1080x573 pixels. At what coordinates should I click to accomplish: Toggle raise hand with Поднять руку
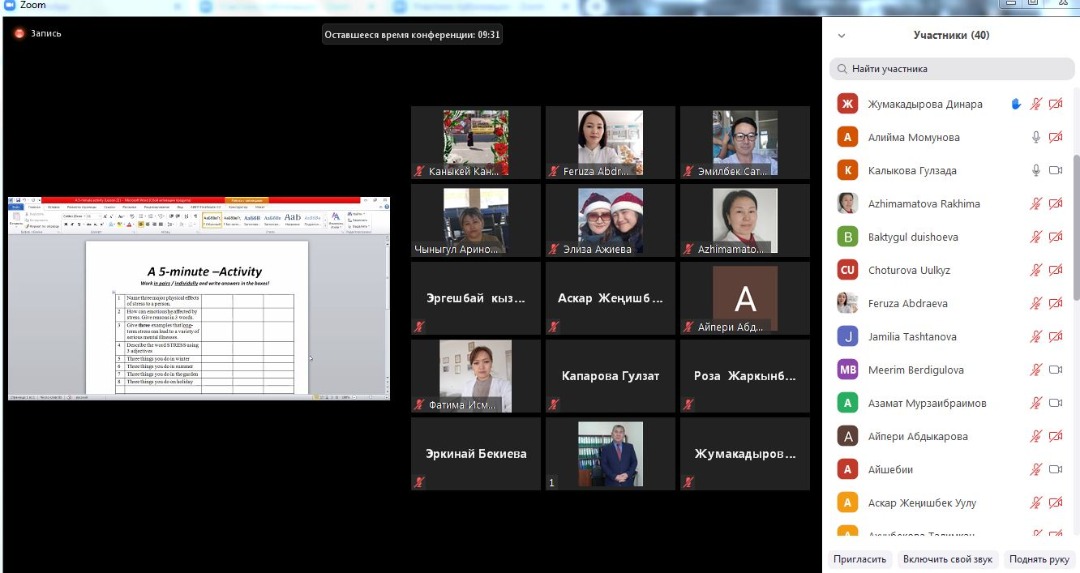(x=1039, y=559)
